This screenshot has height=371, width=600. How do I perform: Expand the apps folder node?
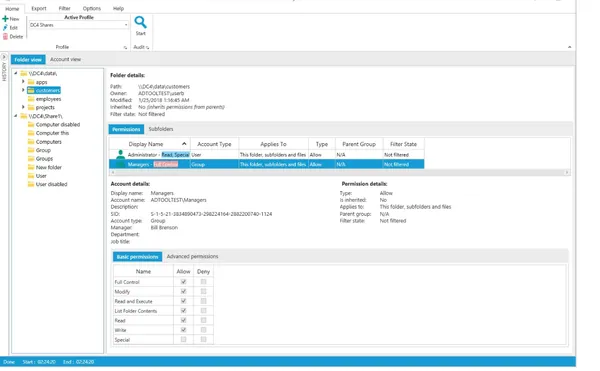click(23, 81)
